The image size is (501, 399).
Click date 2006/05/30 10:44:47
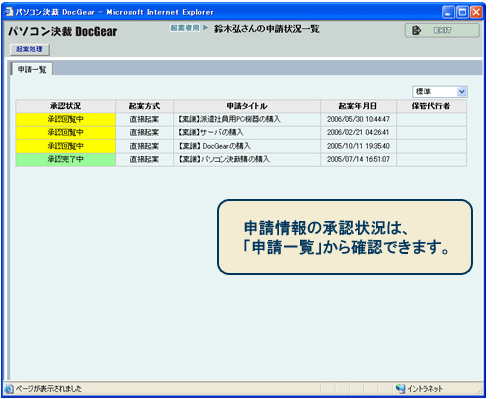358,119
